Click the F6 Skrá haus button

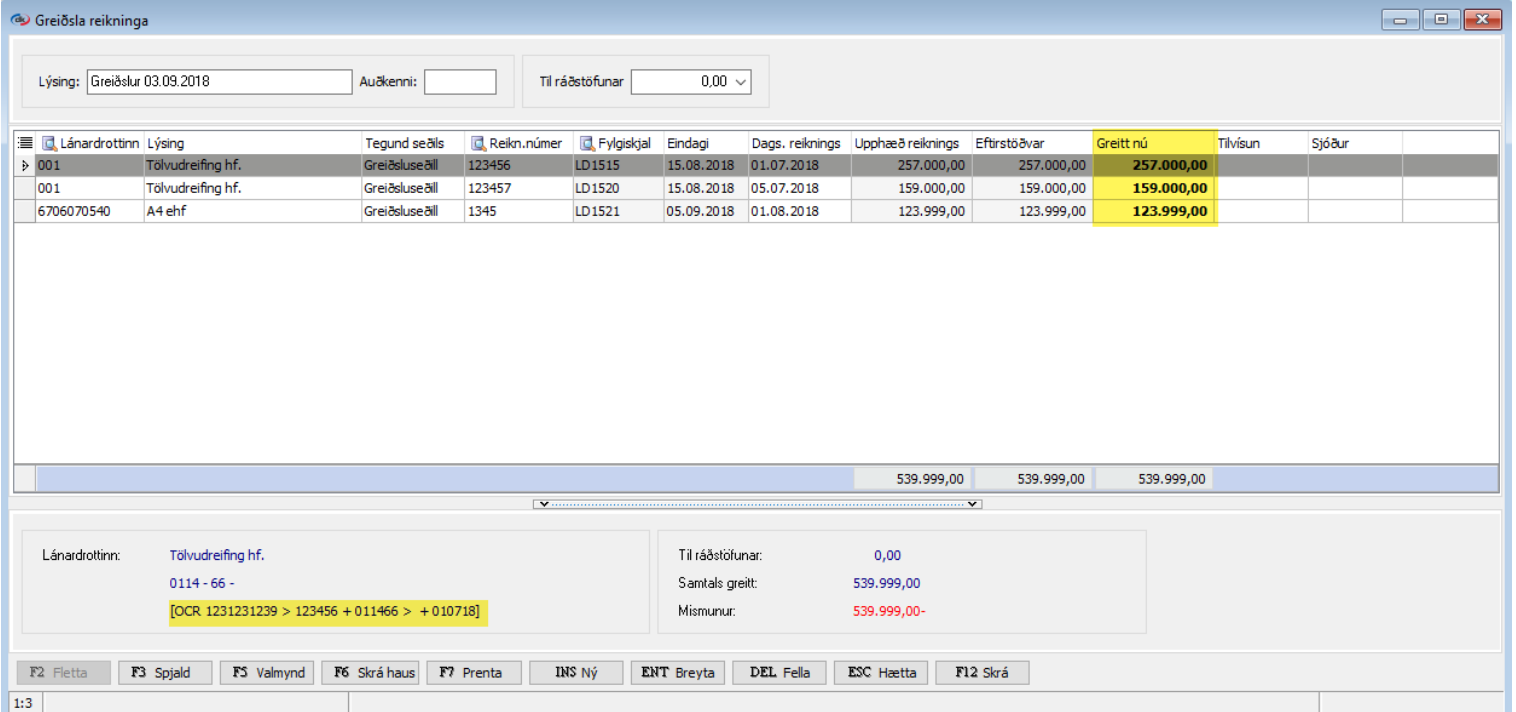click(x=371, y=673)
